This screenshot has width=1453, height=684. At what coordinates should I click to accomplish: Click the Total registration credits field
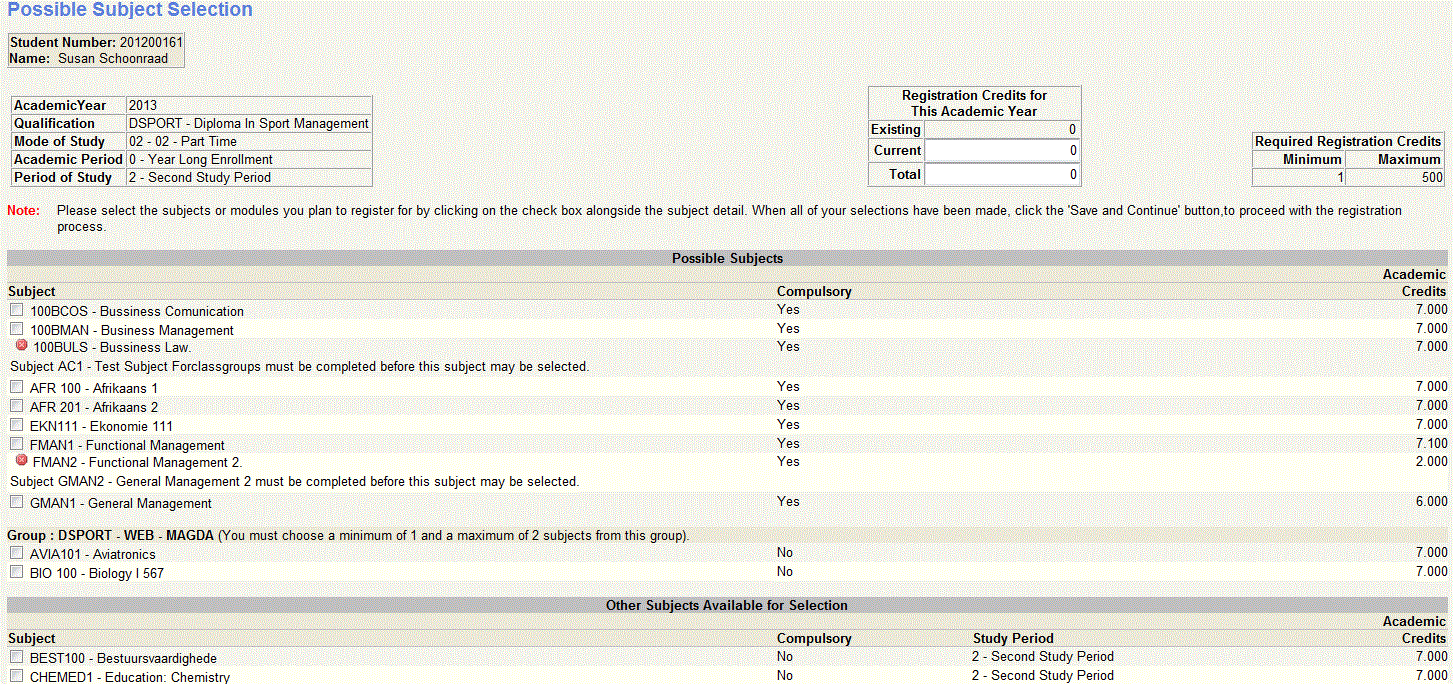1001,175
